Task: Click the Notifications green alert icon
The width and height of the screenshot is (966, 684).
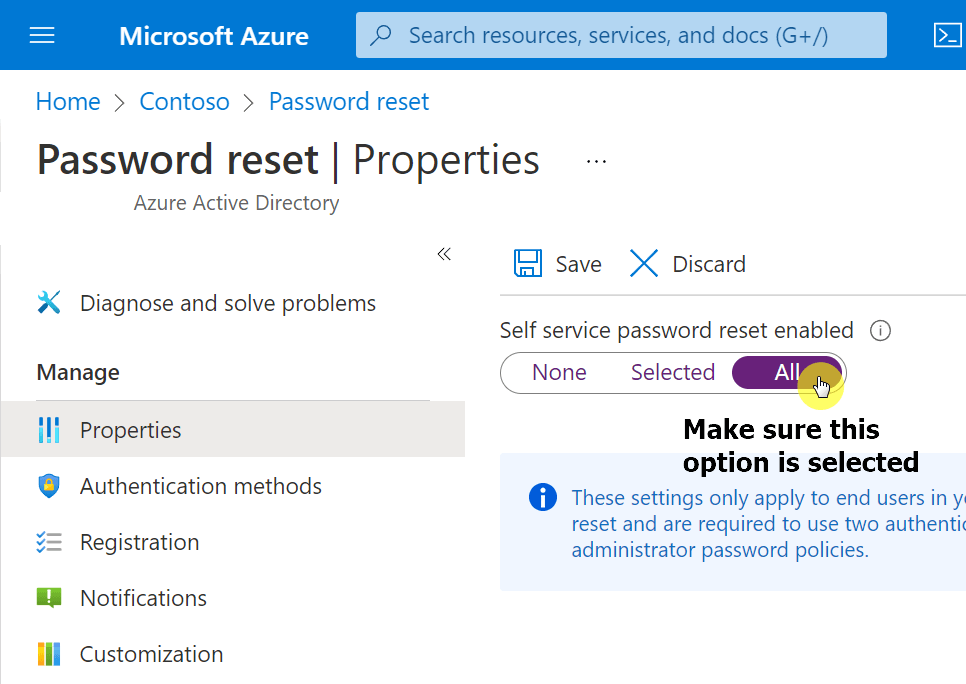Action: click(49, 598)
